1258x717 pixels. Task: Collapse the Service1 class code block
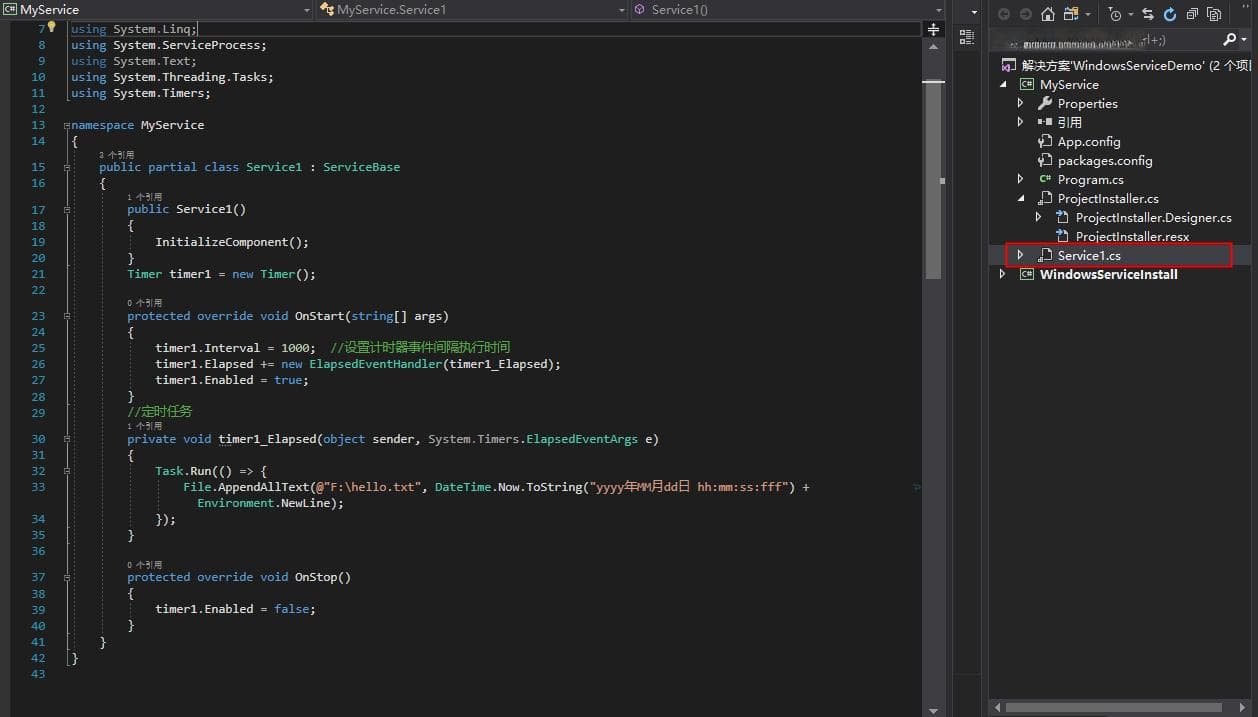tap(66, 168)
